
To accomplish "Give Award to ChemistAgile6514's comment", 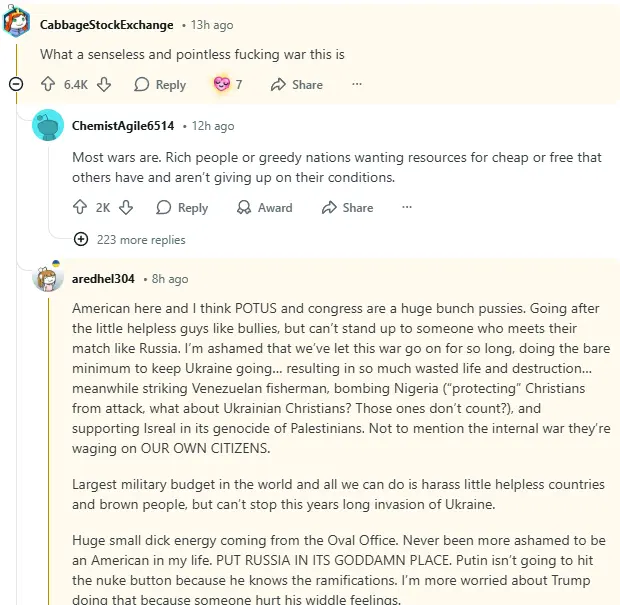I will (x=264, y=208).
